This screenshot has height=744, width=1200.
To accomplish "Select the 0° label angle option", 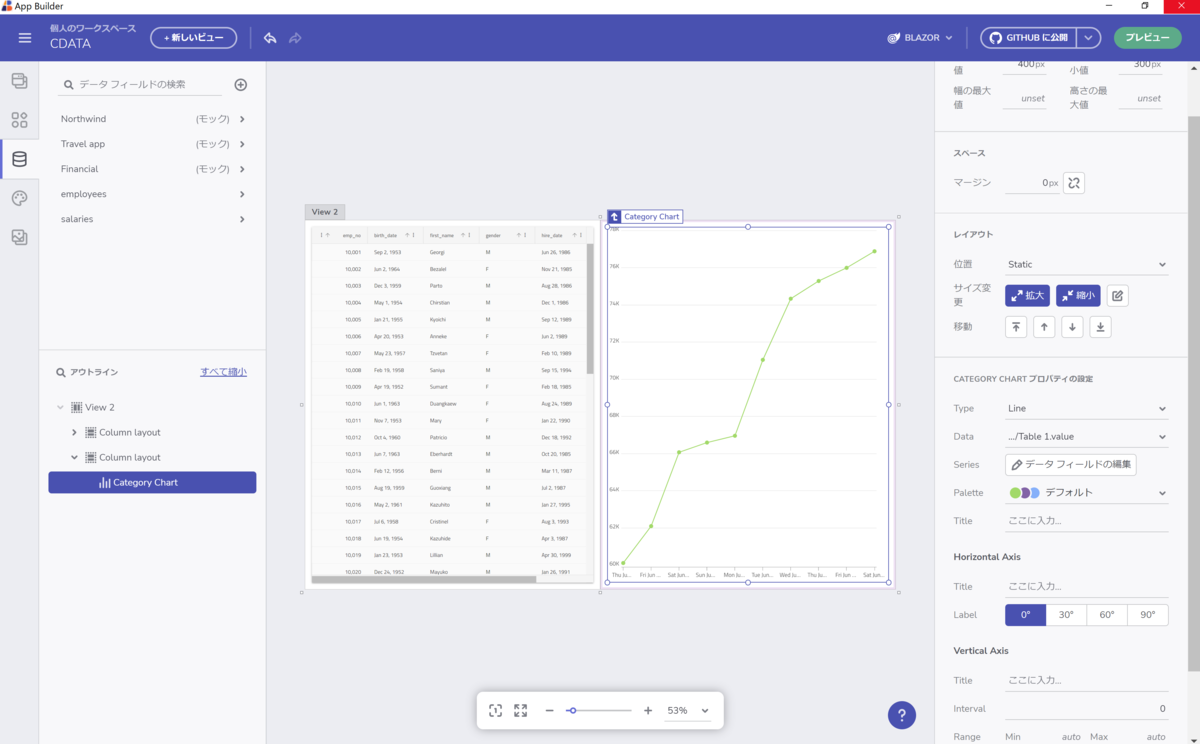I will click(1026, 615).
